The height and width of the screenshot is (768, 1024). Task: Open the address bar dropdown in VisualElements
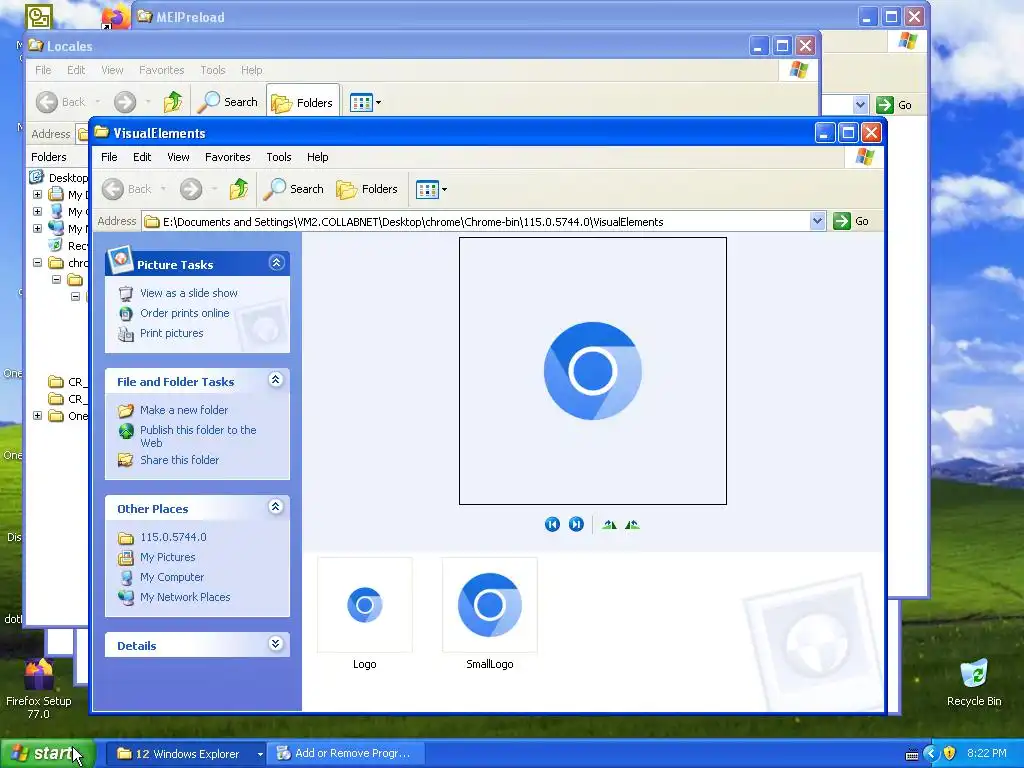tap(817, 221)
